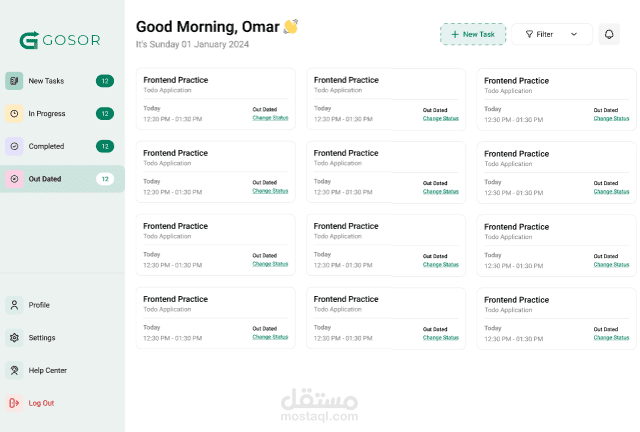The image size is (640, 432).
Task: Click the Profile user icon
Action: pos(14,305)
